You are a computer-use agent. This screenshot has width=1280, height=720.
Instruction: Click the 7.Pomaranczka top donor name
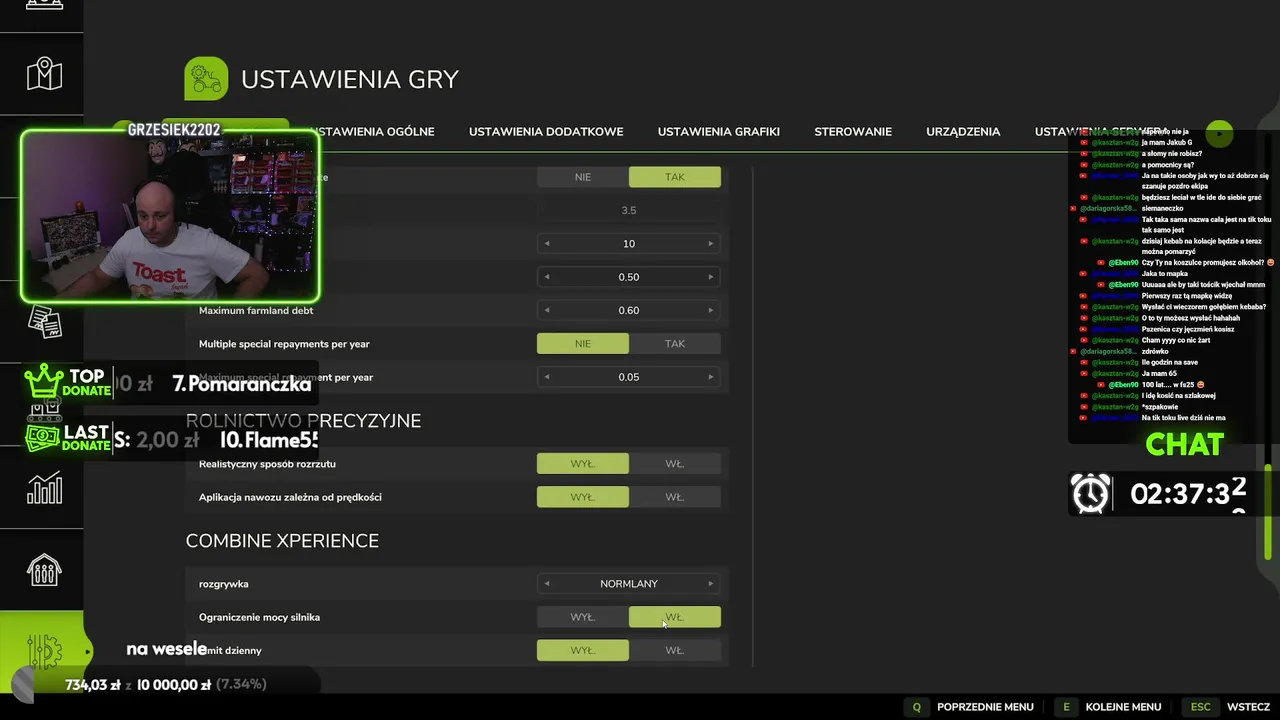click(242, 384)
